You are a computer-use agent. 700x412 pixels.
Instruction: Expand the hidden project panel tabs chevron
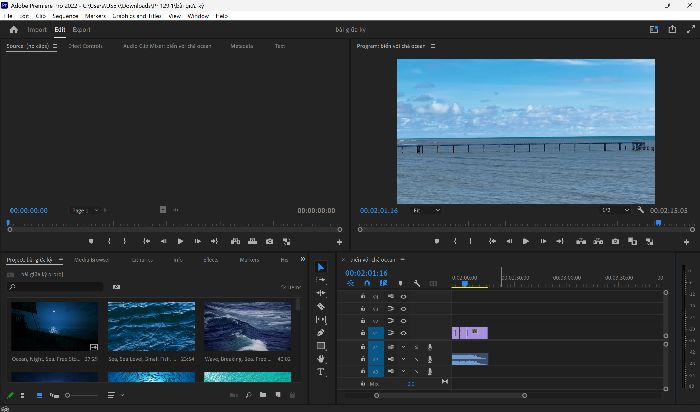point(303,259)
